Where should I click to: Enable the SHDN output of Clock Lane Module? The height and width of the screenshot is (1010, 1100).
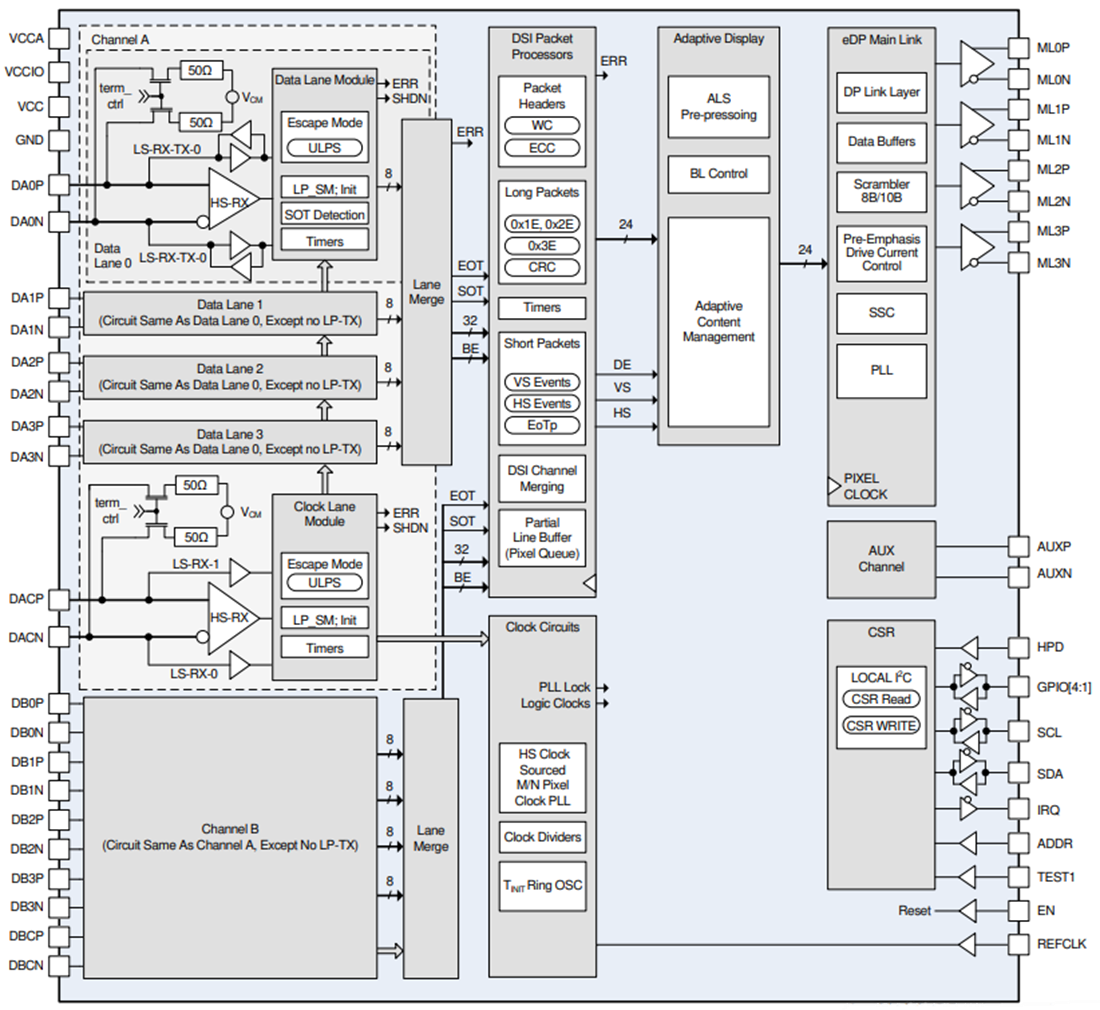coord(409,527)
